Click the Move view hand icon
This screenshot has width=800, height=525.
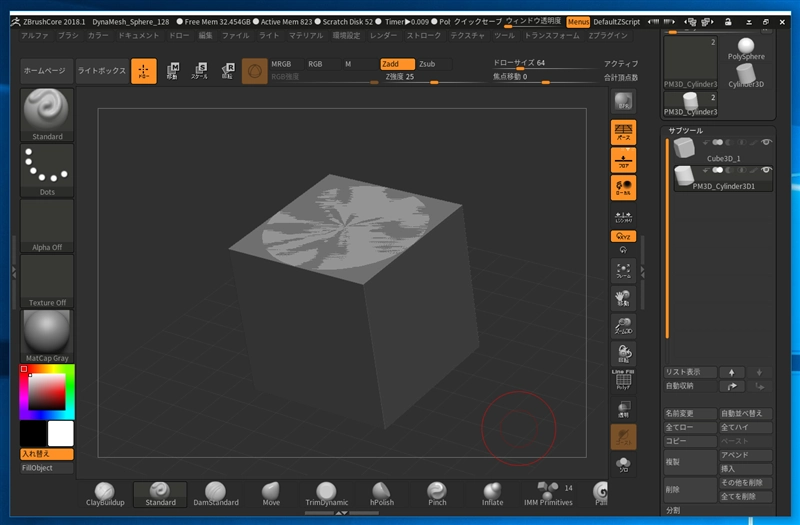(x=623, y=298)
